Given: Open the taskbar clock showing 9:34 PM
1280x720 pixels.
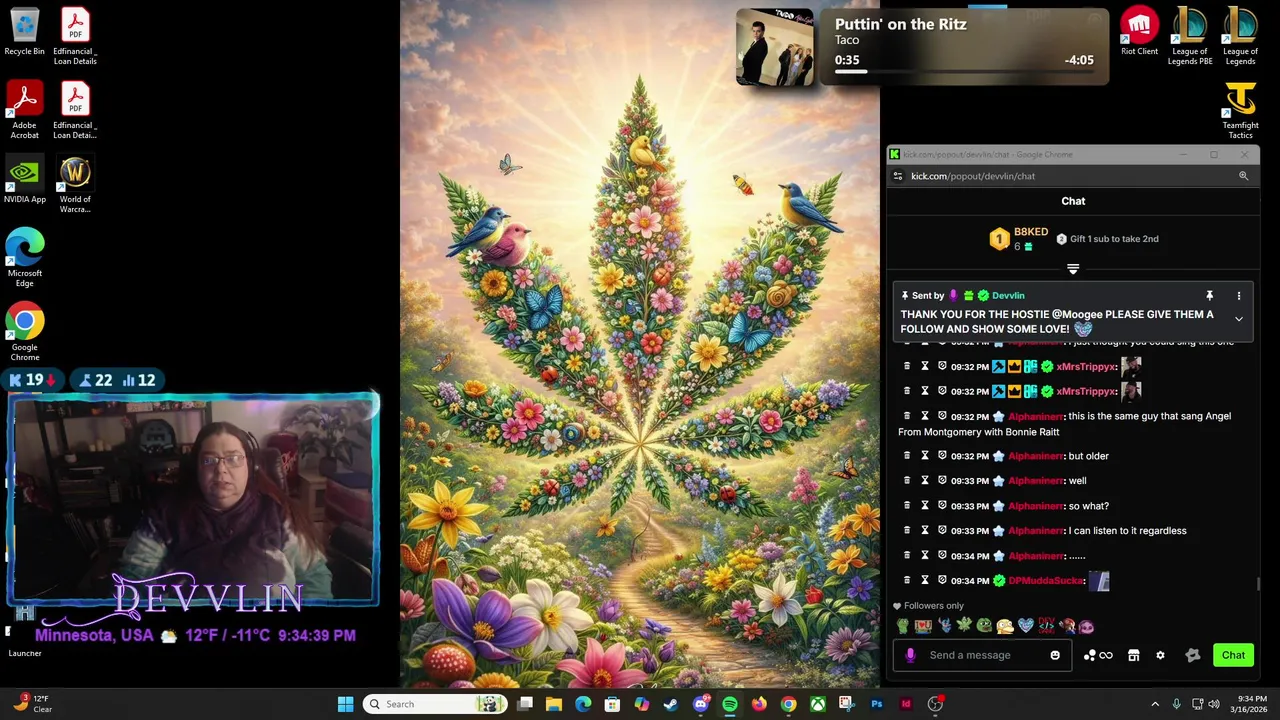Looking at the screenshot, I should 1248,704.
